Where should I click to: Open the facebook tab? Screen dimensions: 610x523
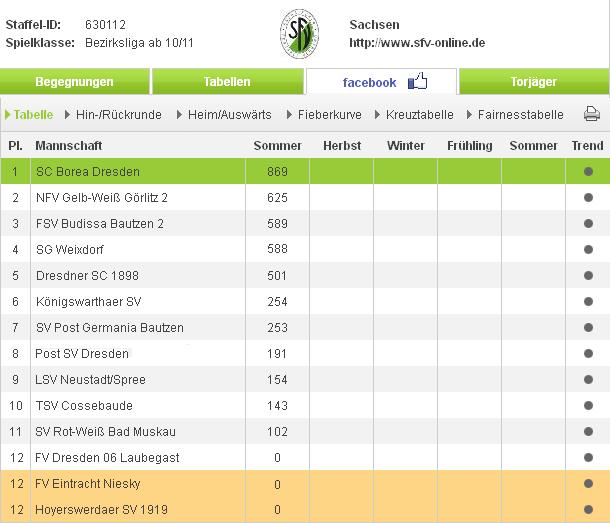click(x=381, y=81)
